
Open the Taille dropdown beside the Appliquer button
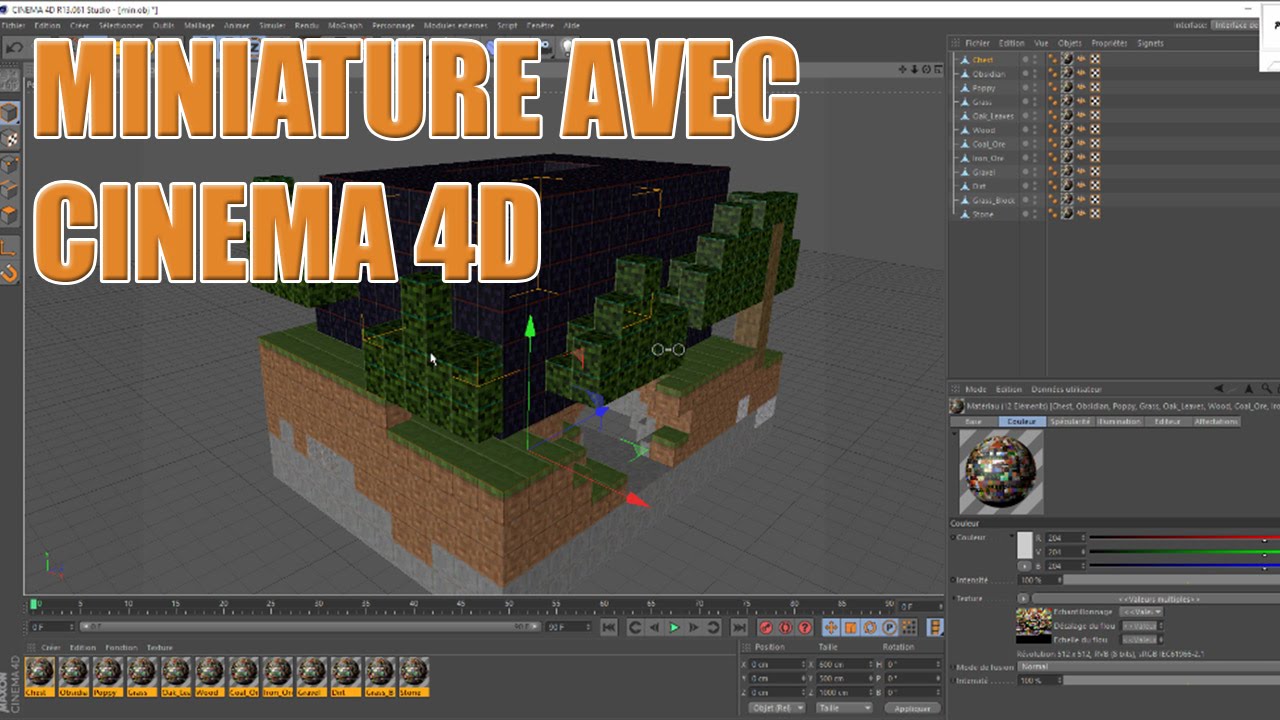coord(843,708)
